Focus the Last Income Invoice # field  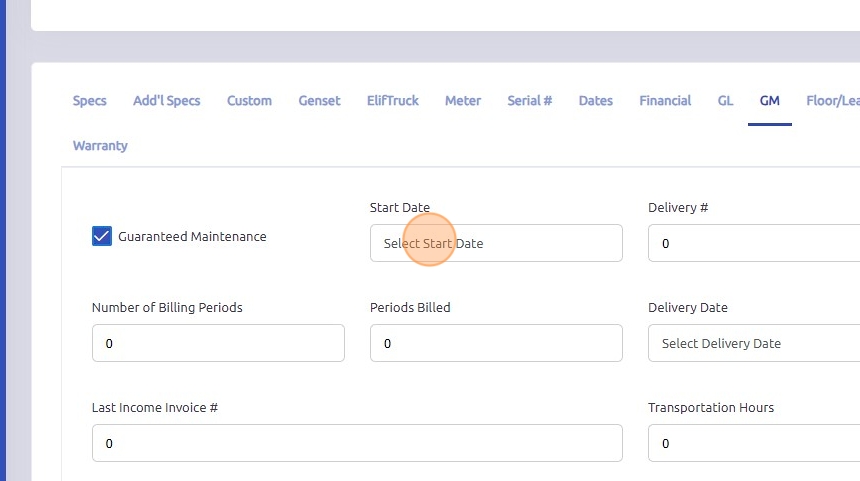coord(357,443)
